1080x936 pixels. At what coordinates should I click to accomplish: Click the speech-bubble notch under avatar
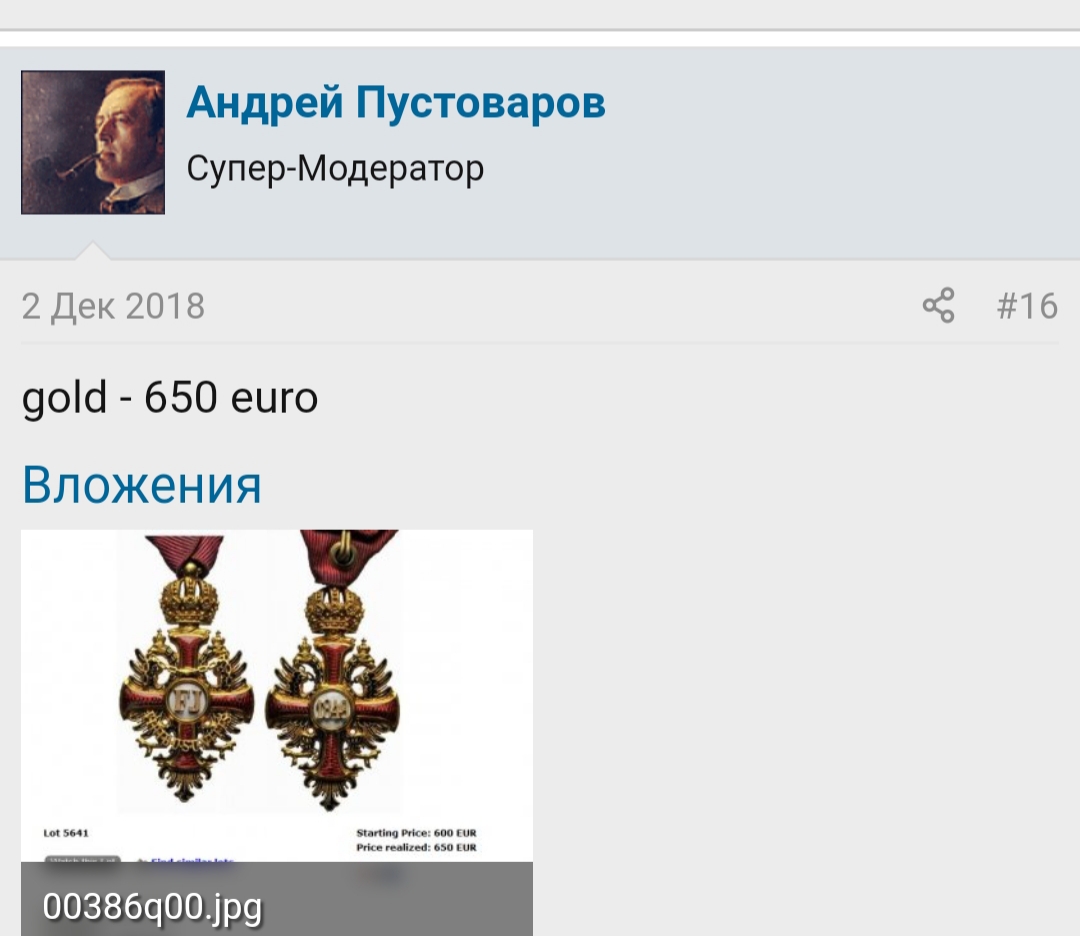pyautogui.click(x=92, y=250)
